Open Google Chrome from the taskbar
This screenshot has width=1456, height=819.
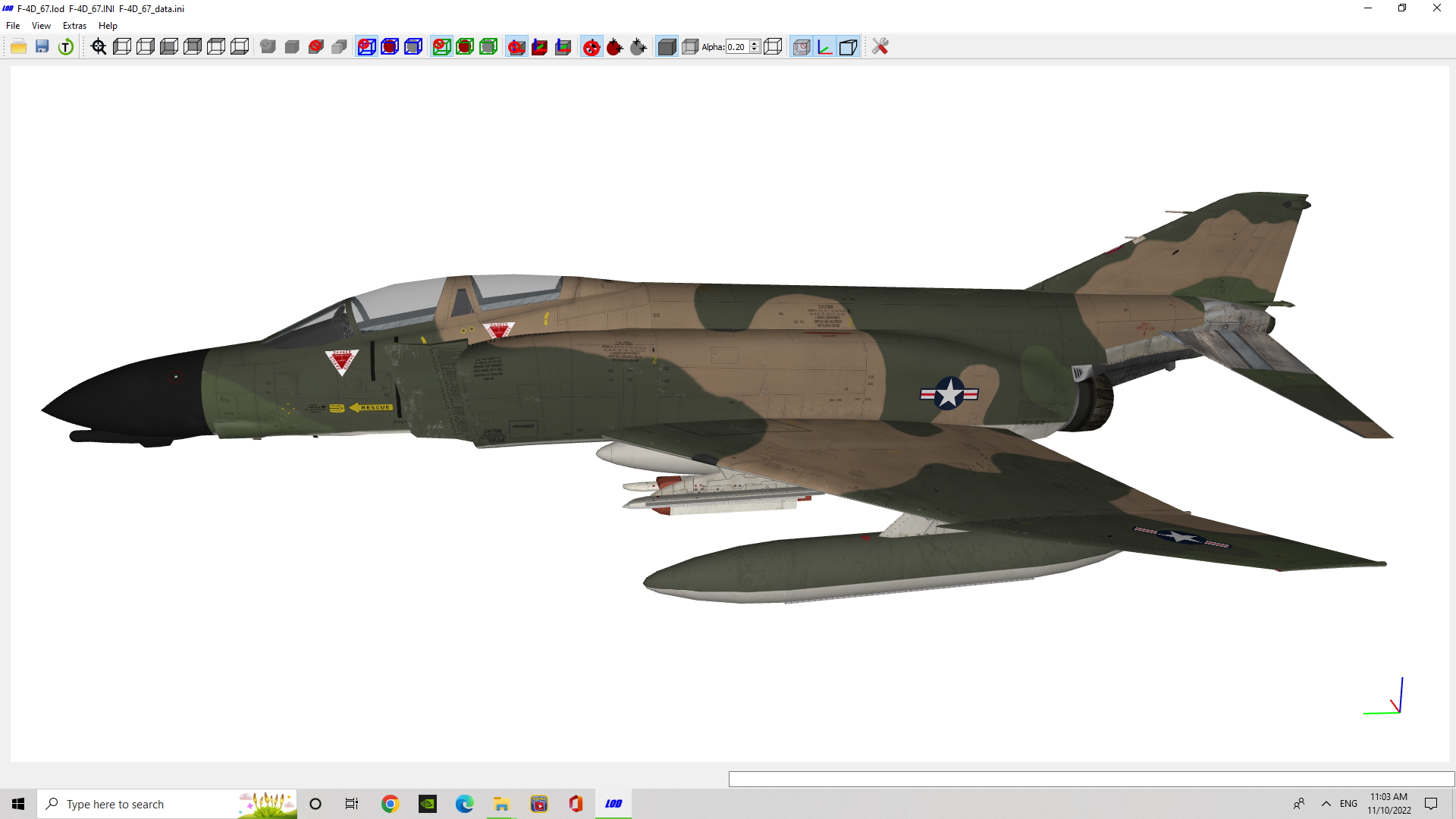coord(390,804)
